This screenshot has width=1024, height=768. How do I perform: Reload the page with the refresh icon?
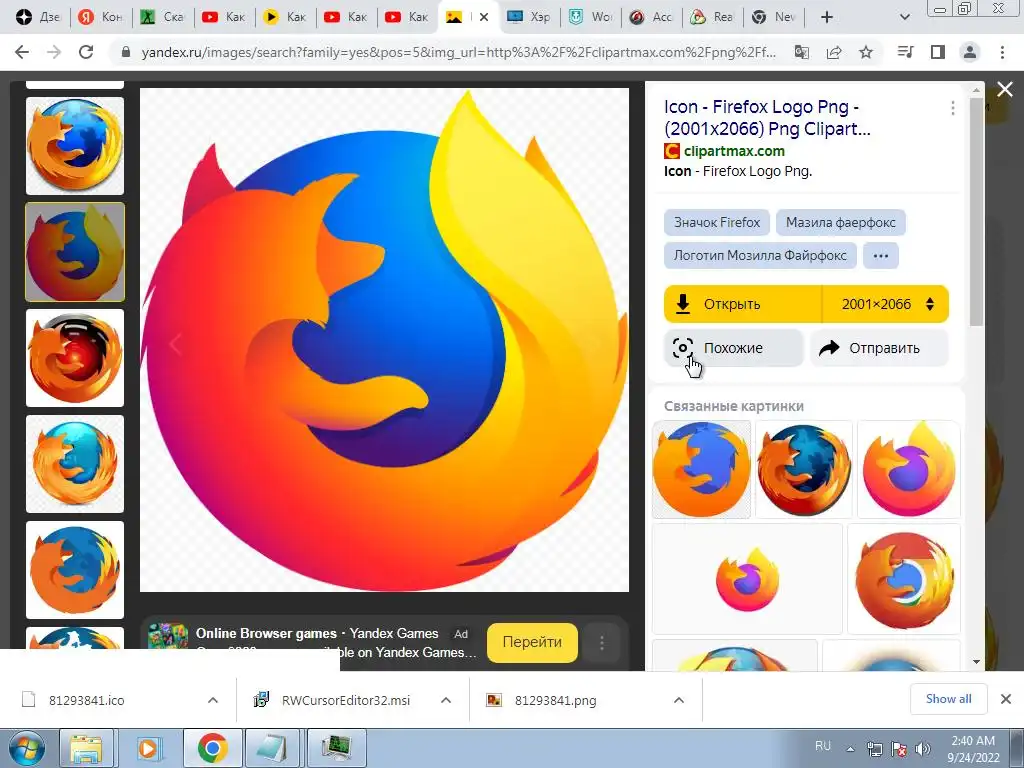(x=86, y=52)
